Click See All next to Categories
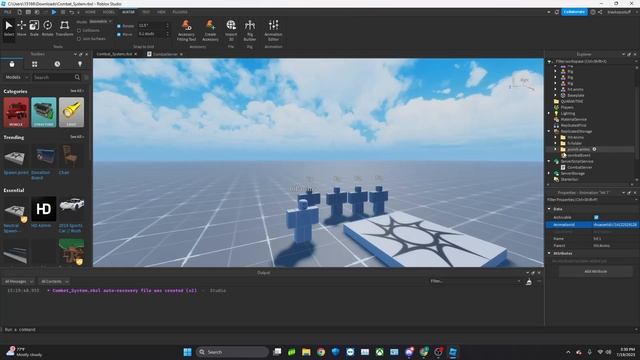The width and height of the screenshot is (640, 360). [x=76, y=91]
